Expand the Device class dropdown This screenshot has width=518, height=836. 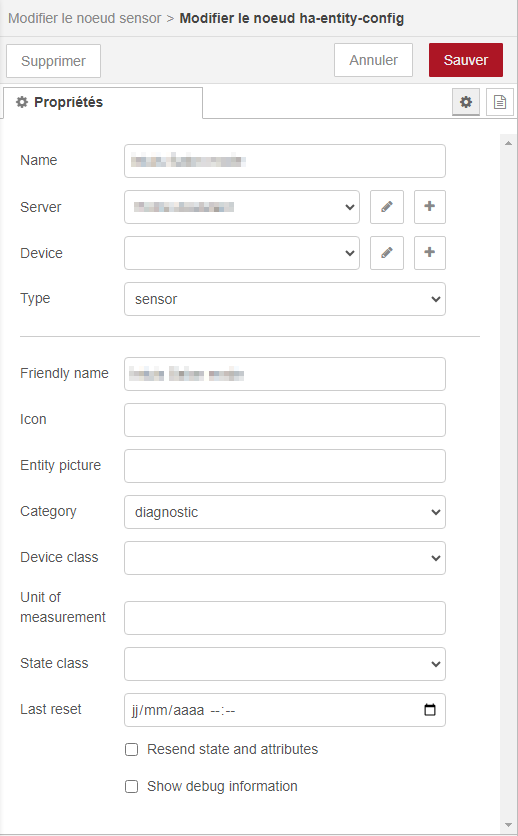point(285,558)
